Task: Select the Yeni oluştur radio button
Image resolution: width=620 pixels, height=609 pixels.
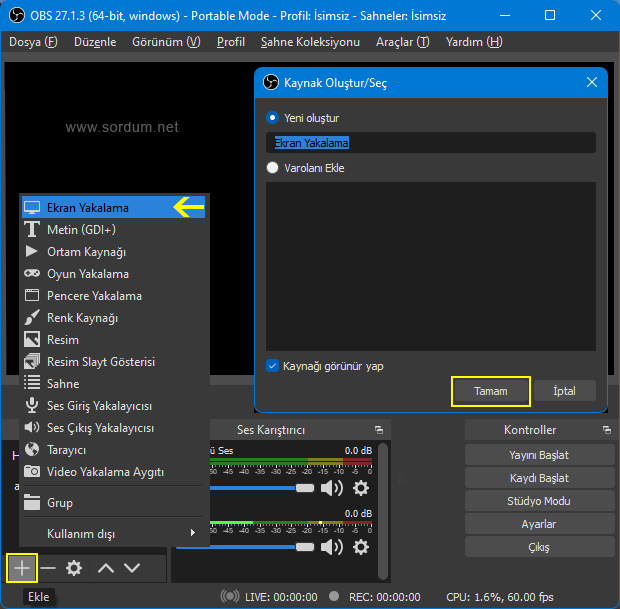Action: coord(273,118)
